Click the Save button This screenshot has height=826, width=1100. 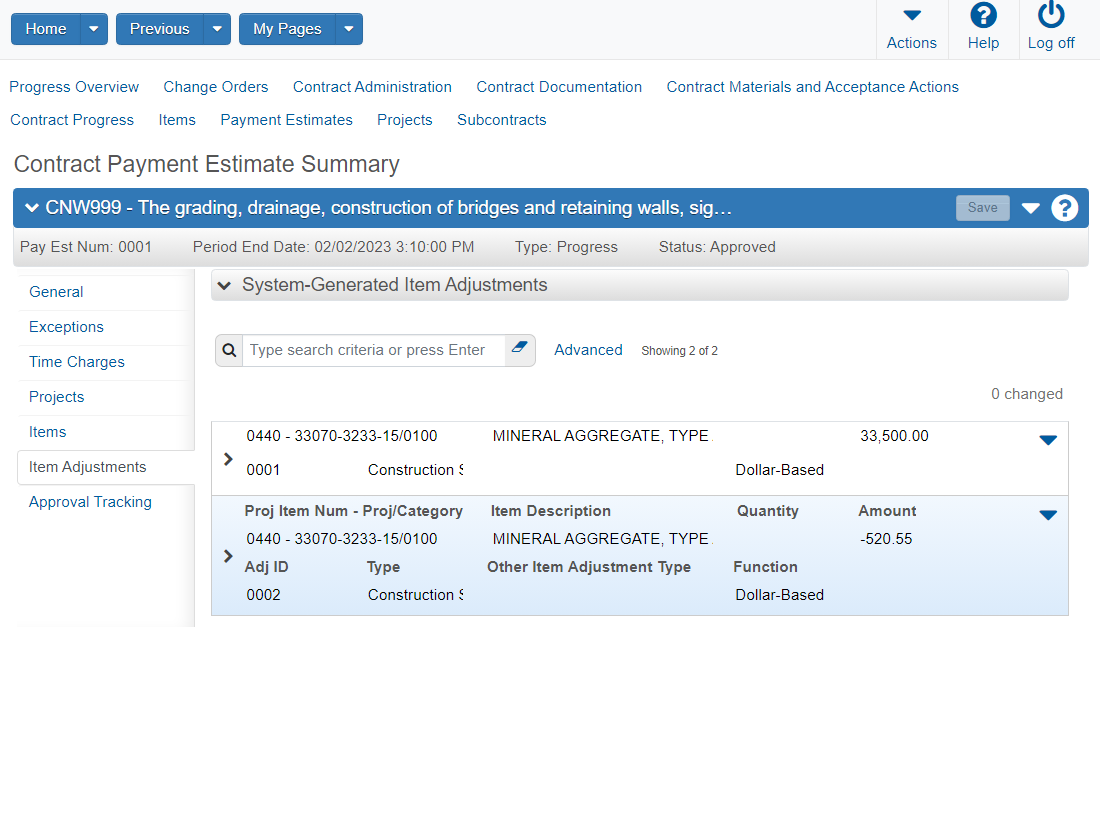tap(982, 208)
